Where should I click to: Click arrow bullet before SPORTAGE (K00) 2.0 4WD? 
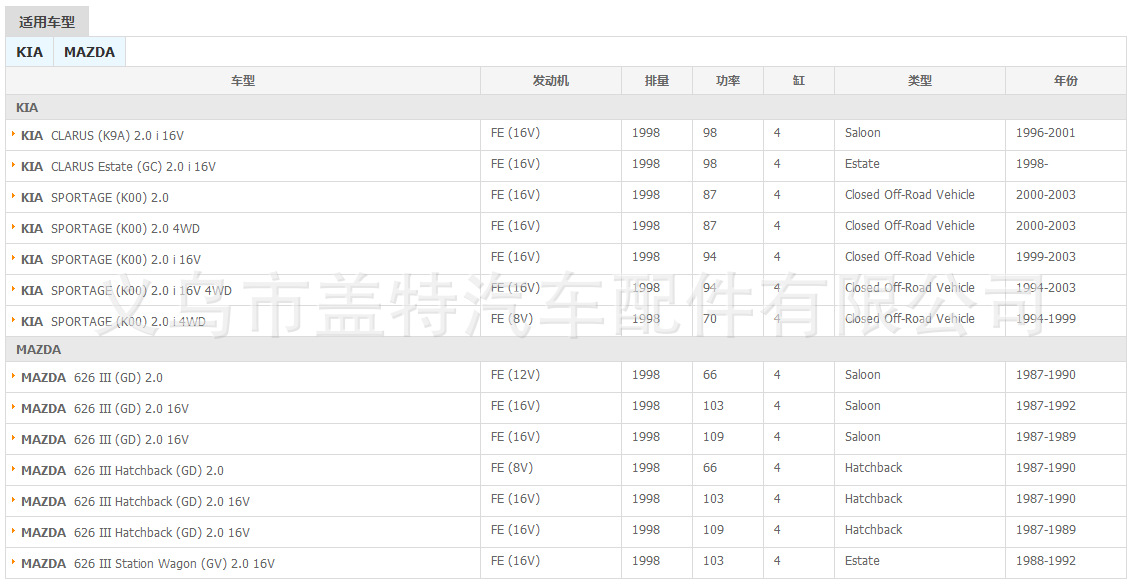(13, 227)
